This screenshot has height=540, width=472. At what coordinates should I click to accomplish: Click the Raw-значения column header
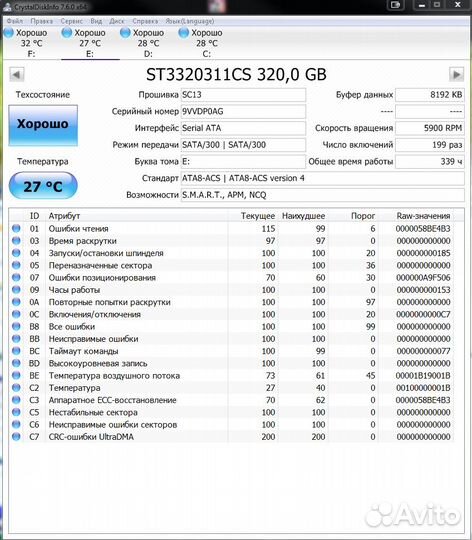[423, 216]
